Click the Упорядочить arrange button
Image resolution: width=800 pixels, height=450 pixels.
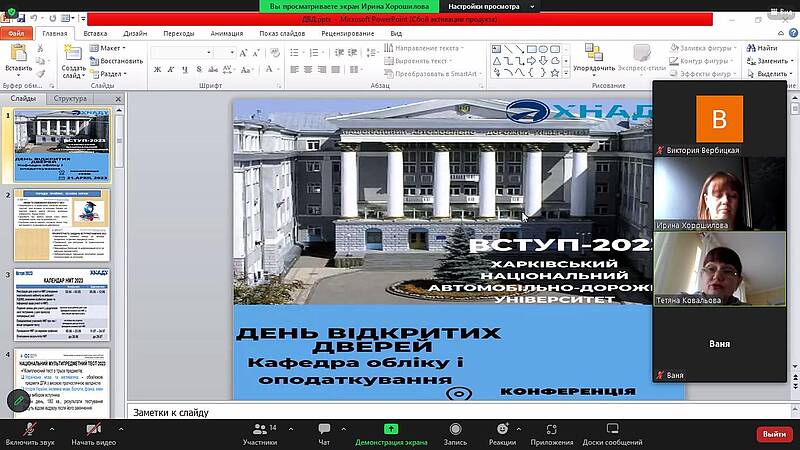(x=594, y=59)
